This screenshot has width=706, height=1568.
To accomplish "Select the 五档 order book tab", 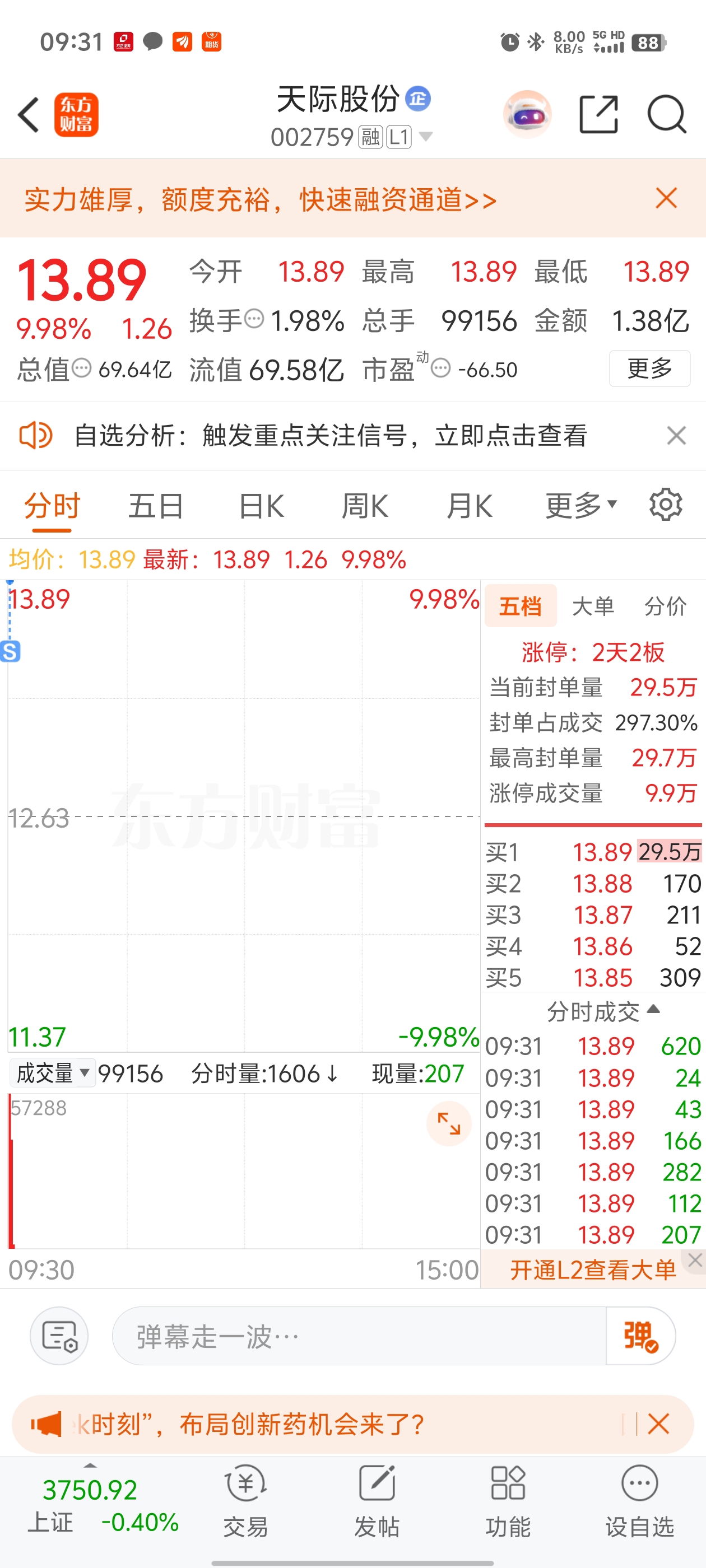I will click(520, 606).
